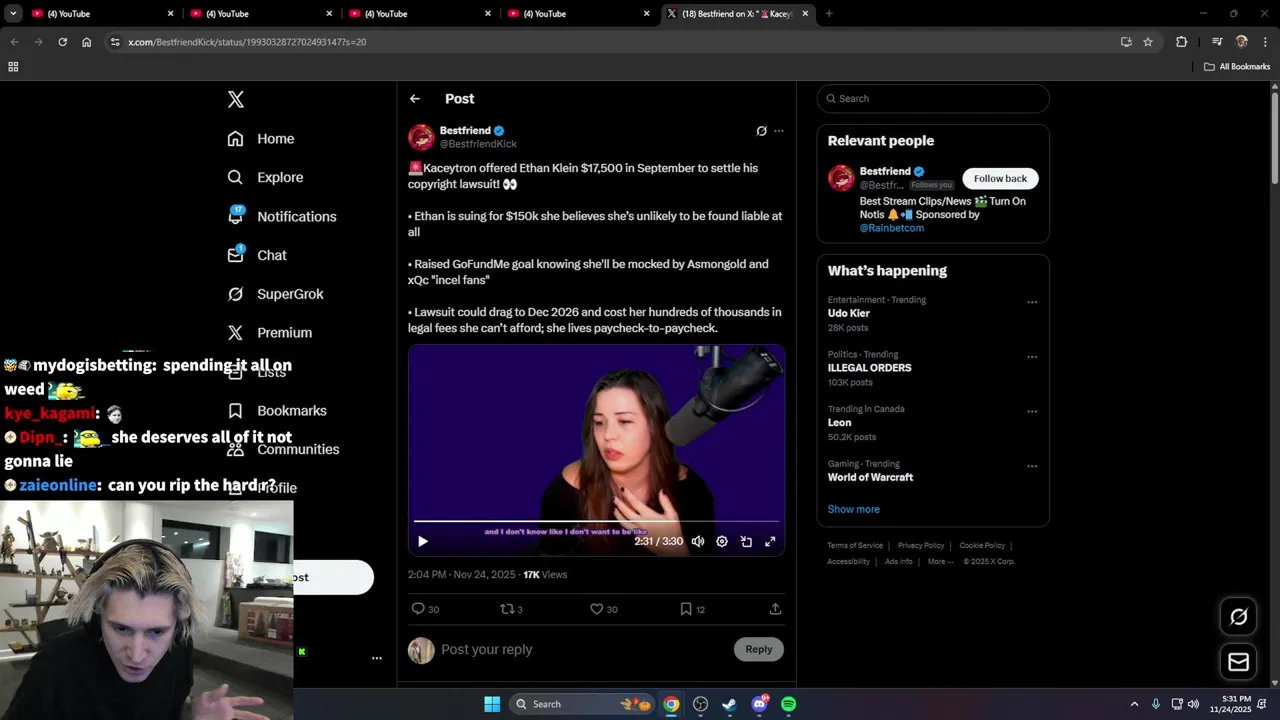Screen dimensions: 1280x720
Task: Enter fullscreen on the video
Action: point(770,541)
